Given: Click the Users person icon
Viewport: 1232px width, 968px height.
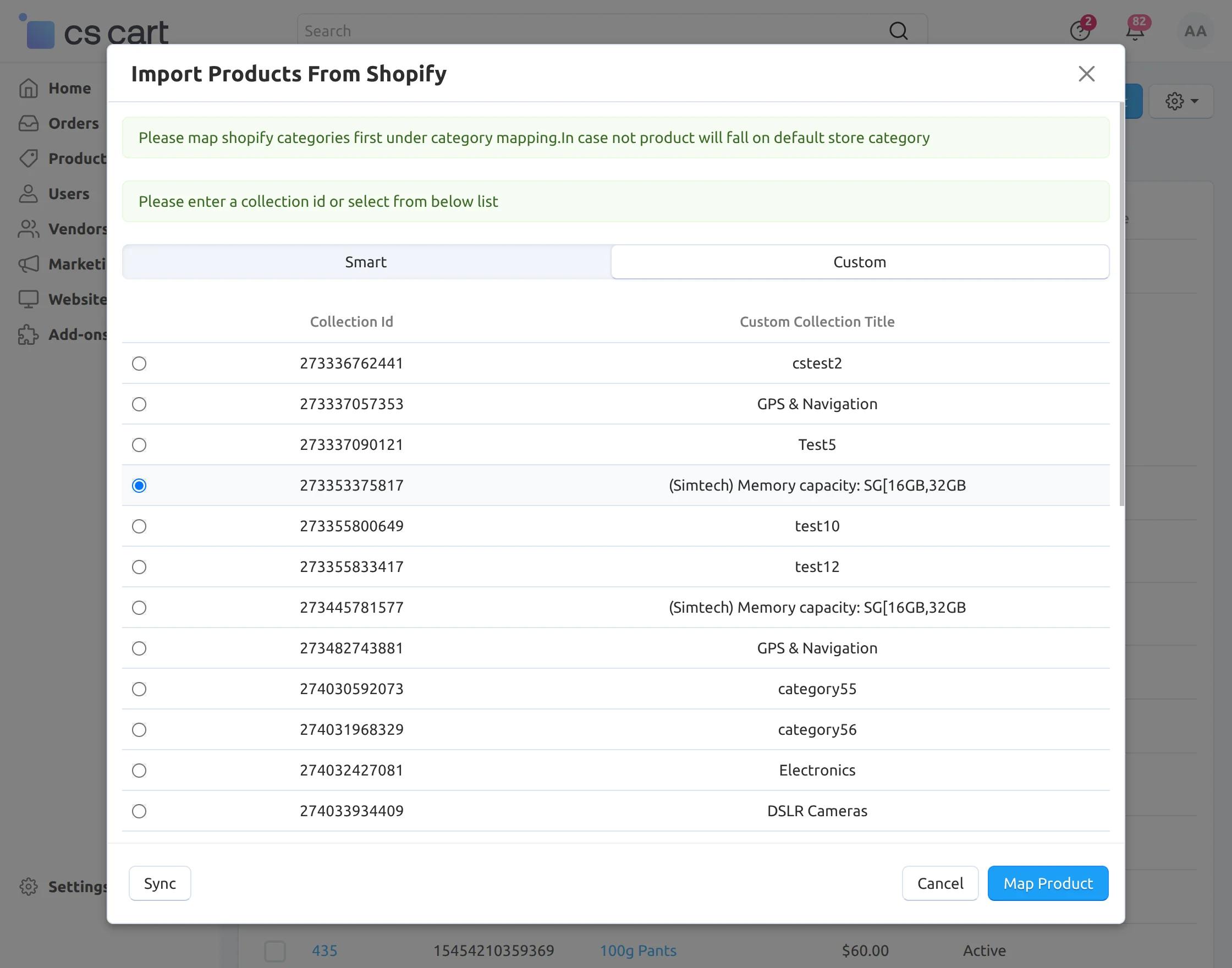Looking at the screenshot, I should [29, 194].
